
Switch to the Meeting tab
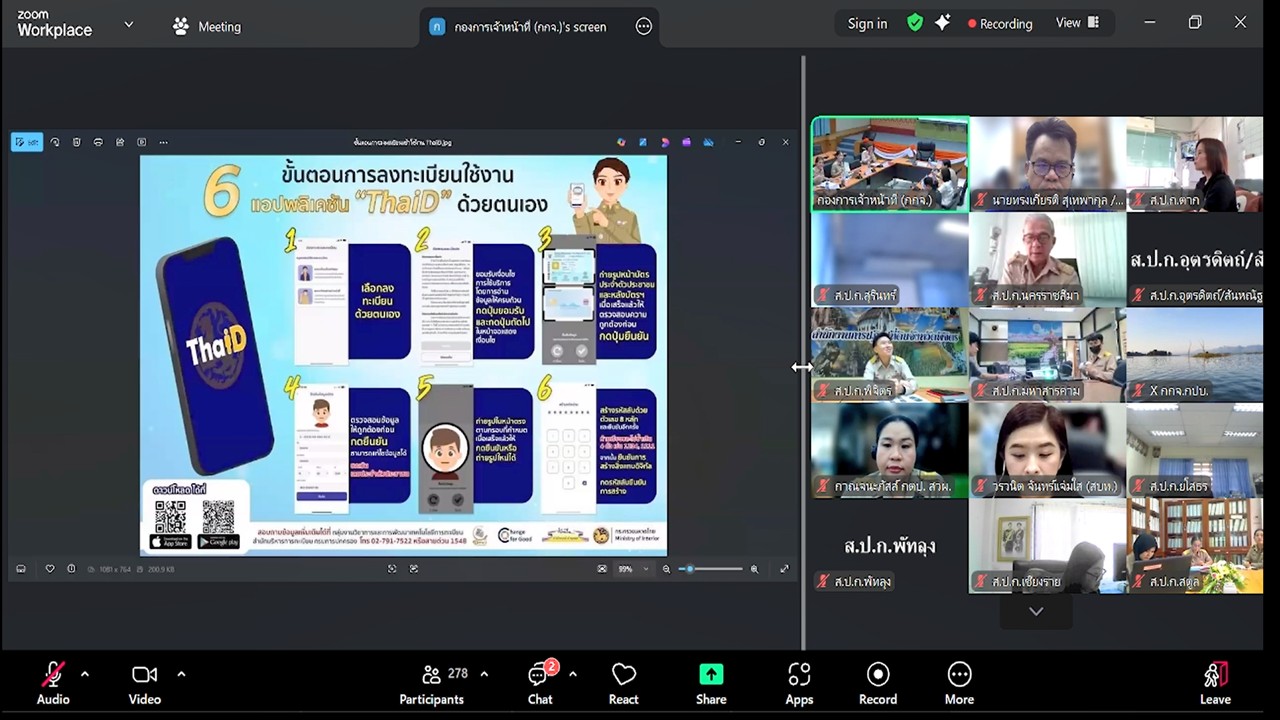point(206,27)
